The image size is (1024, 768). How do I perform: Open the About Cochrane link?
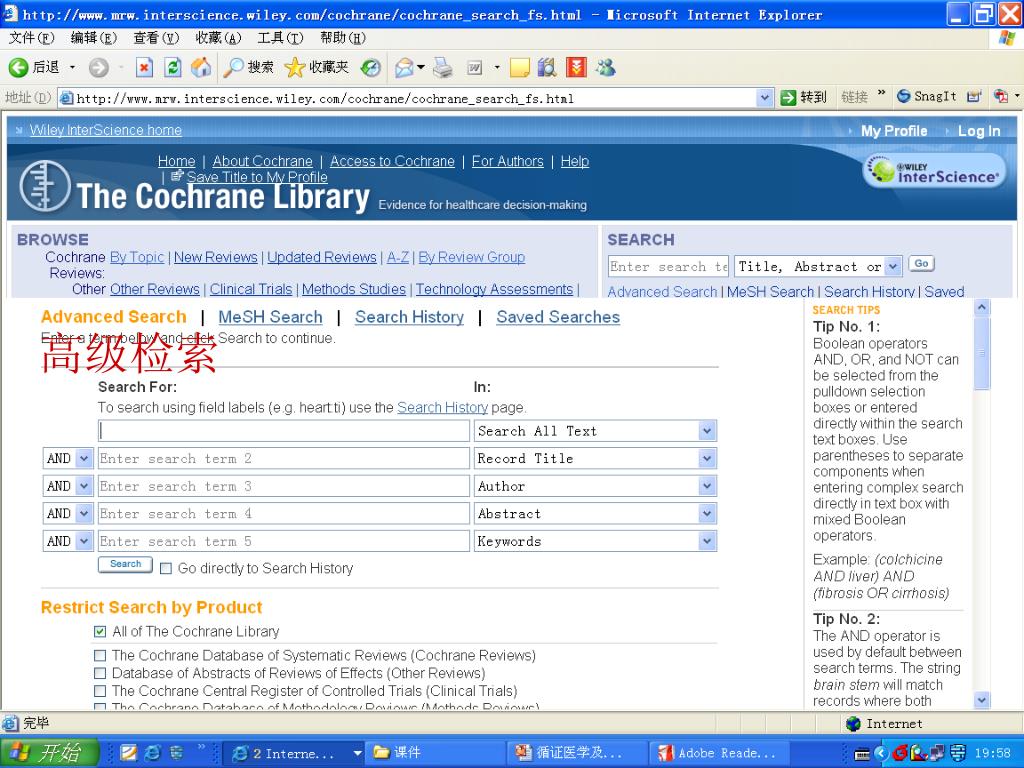(263, 161)
